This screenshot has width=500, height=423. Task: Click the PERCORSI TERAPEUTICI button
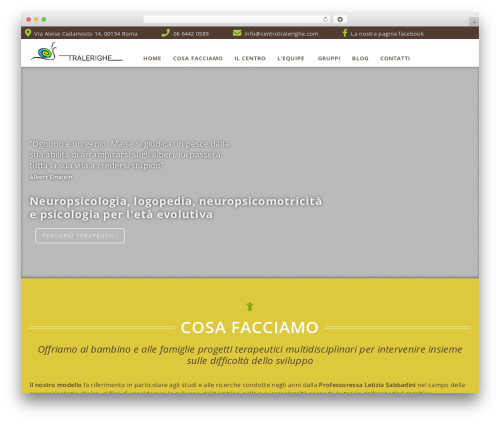click(80, 236)
